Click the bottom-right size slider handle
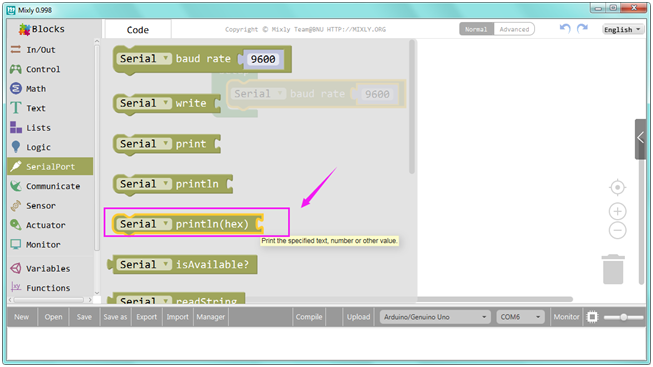Viewport: 653px width, 367px height. click(623, 317)
